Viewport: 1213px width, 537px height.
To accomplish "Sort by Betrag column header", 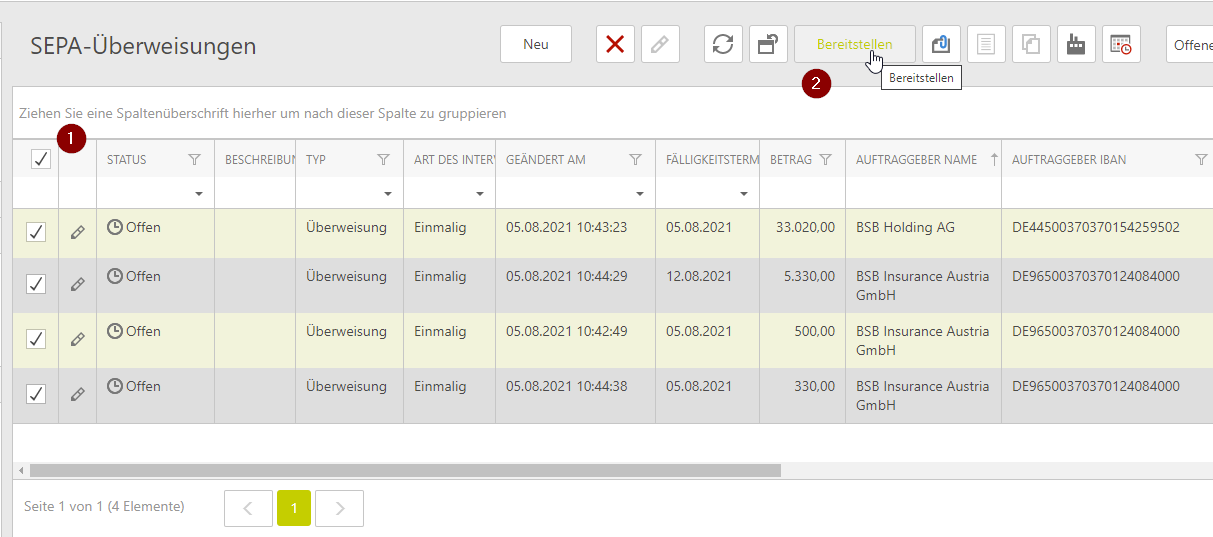I will (x=790, y=160).
